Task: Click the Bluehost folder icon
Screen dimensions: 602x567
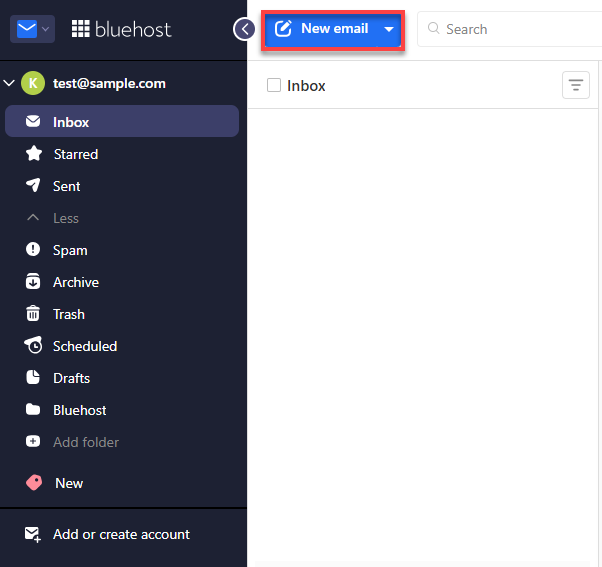Action: click(33, 409)
